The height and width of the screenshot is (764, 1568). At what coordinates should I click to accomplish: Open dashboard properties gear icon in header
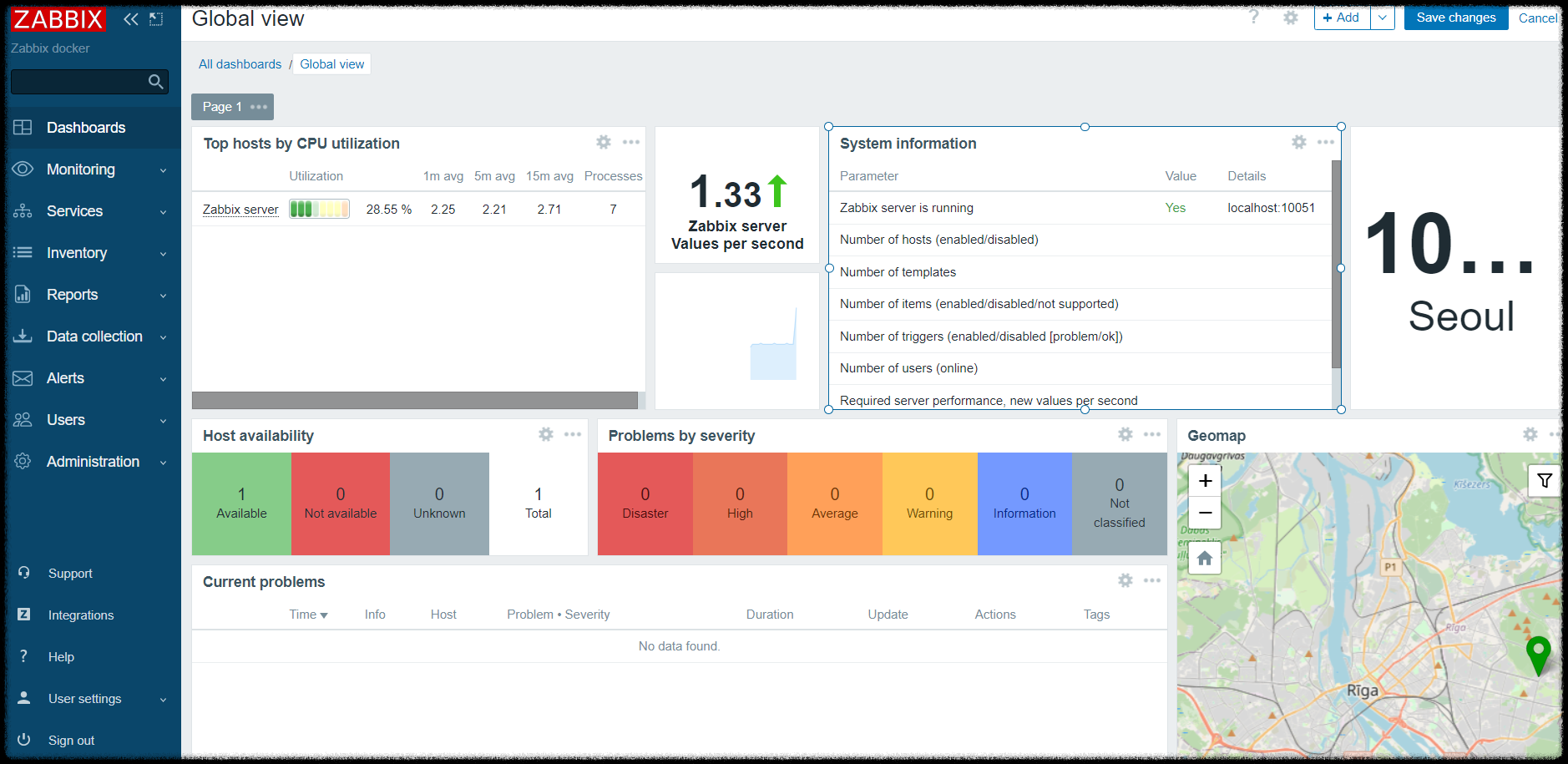(x=1291, y=18)
